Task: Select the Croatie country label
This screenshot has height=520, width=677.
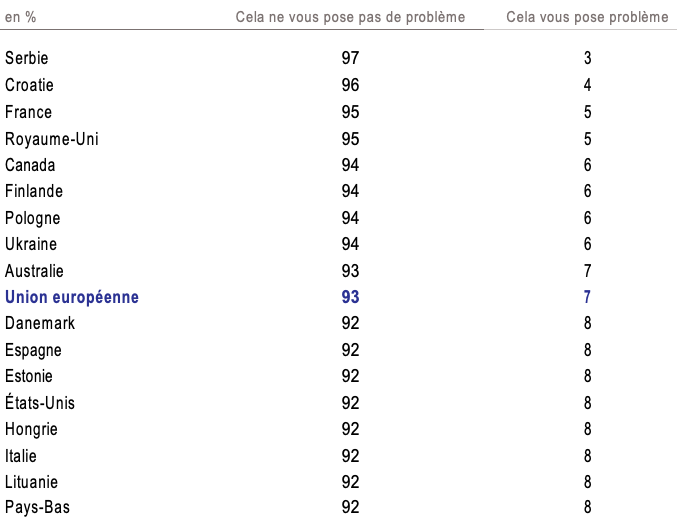Action: pyautogui.click(x=30, y=86)
